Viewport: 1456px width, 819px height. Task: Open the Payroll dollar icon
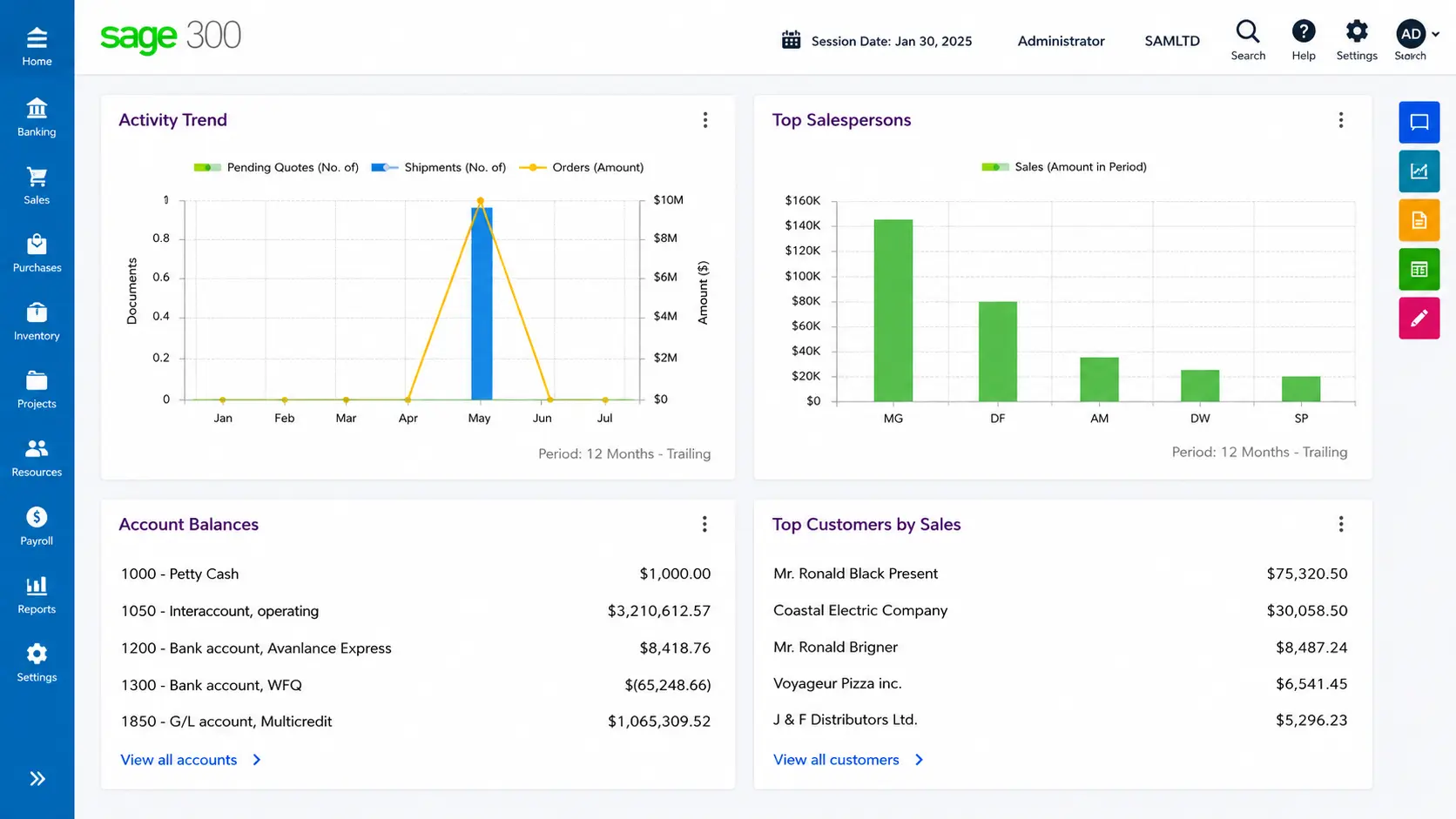[37, 517]
